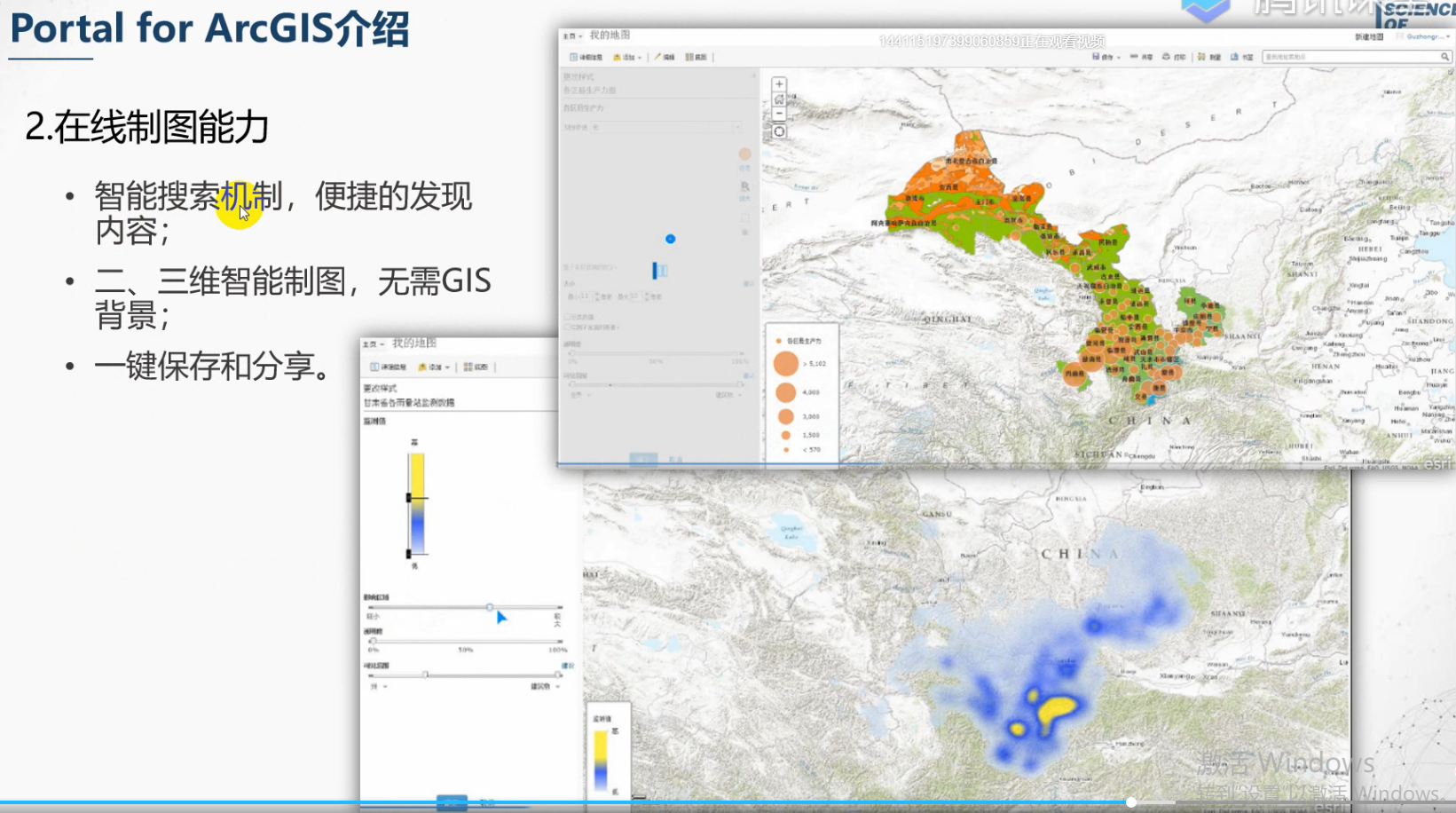Image resolution: width=1456 pixels, height=813 pixels.
Task: Click the zoom-in plus icon on the map
Action: click(778, 83)
